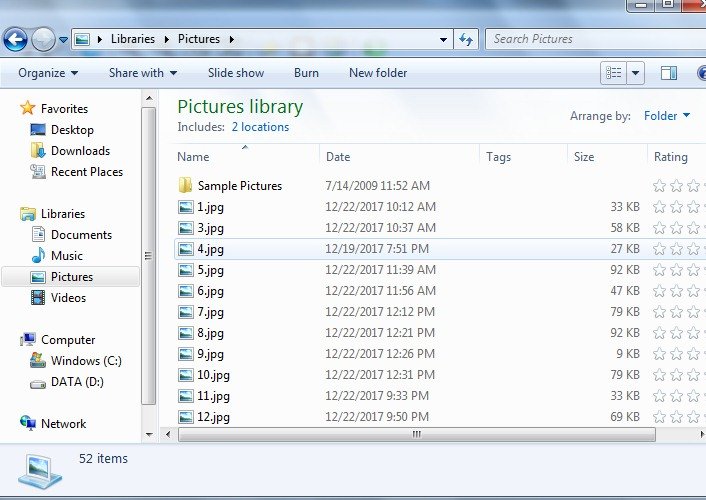Open recent pages dropdown beside Forward button
706x500 pixels.
[63, 40]
